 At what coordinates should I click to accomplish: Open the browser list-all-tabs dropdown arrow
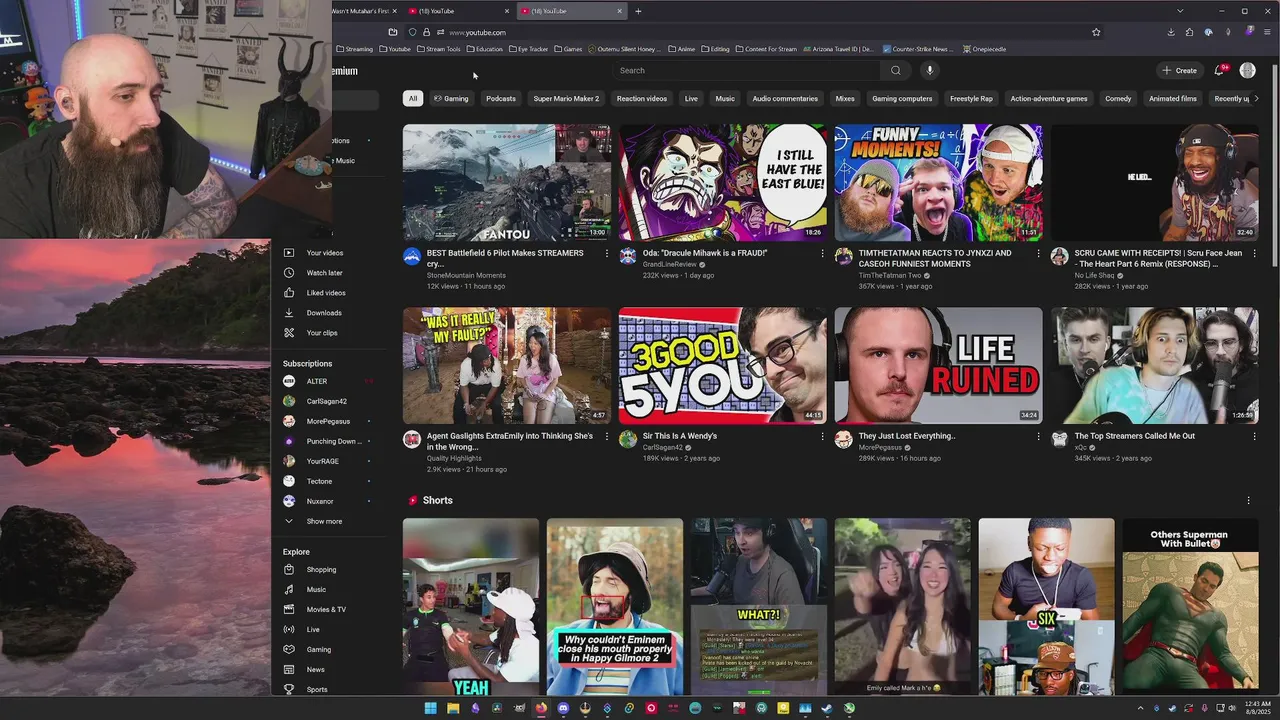point(1180,11)
